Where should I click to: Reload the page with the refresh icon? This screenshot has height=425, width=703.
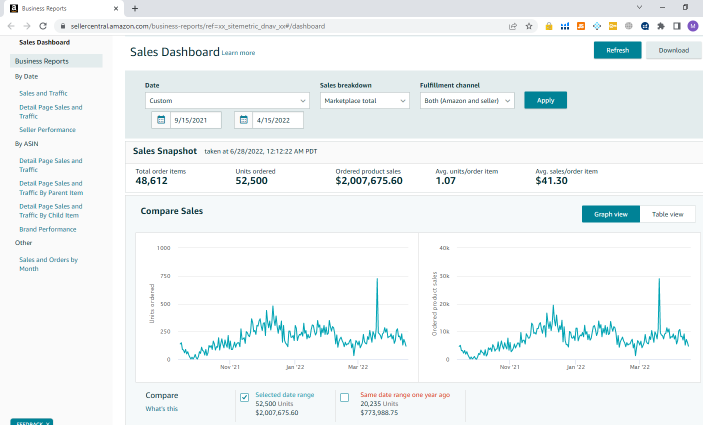[43, 26]
